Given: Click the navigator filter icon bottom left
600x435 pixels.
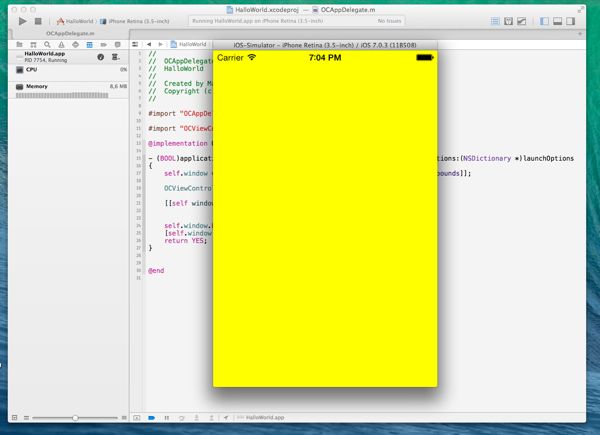Looking at the screenshot, I should (x=15, y=418).
